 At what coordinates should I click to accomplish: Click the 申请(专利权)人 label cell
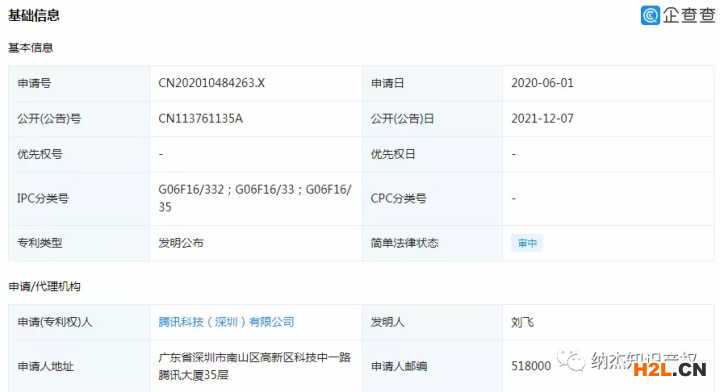tap(79, 322)
